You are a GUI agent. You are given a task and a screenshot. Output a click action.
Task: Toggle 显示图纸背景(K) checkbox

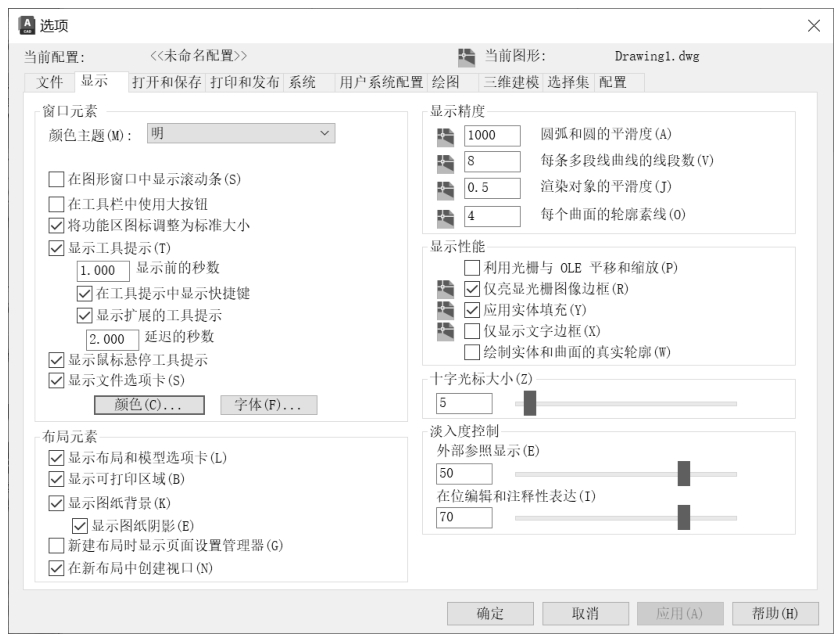(x=56, y=503)
